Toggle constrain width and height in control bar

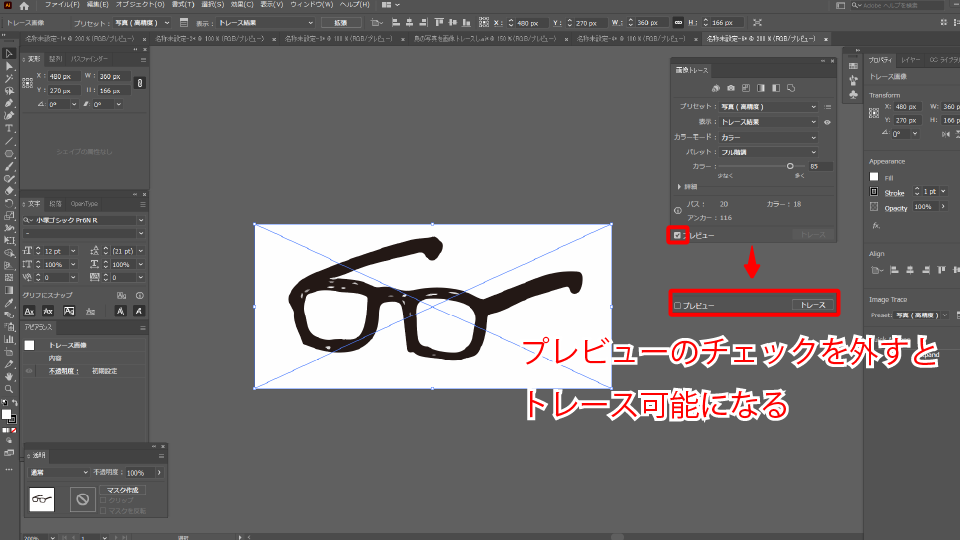pyautogui.click(x=678, y=23)
